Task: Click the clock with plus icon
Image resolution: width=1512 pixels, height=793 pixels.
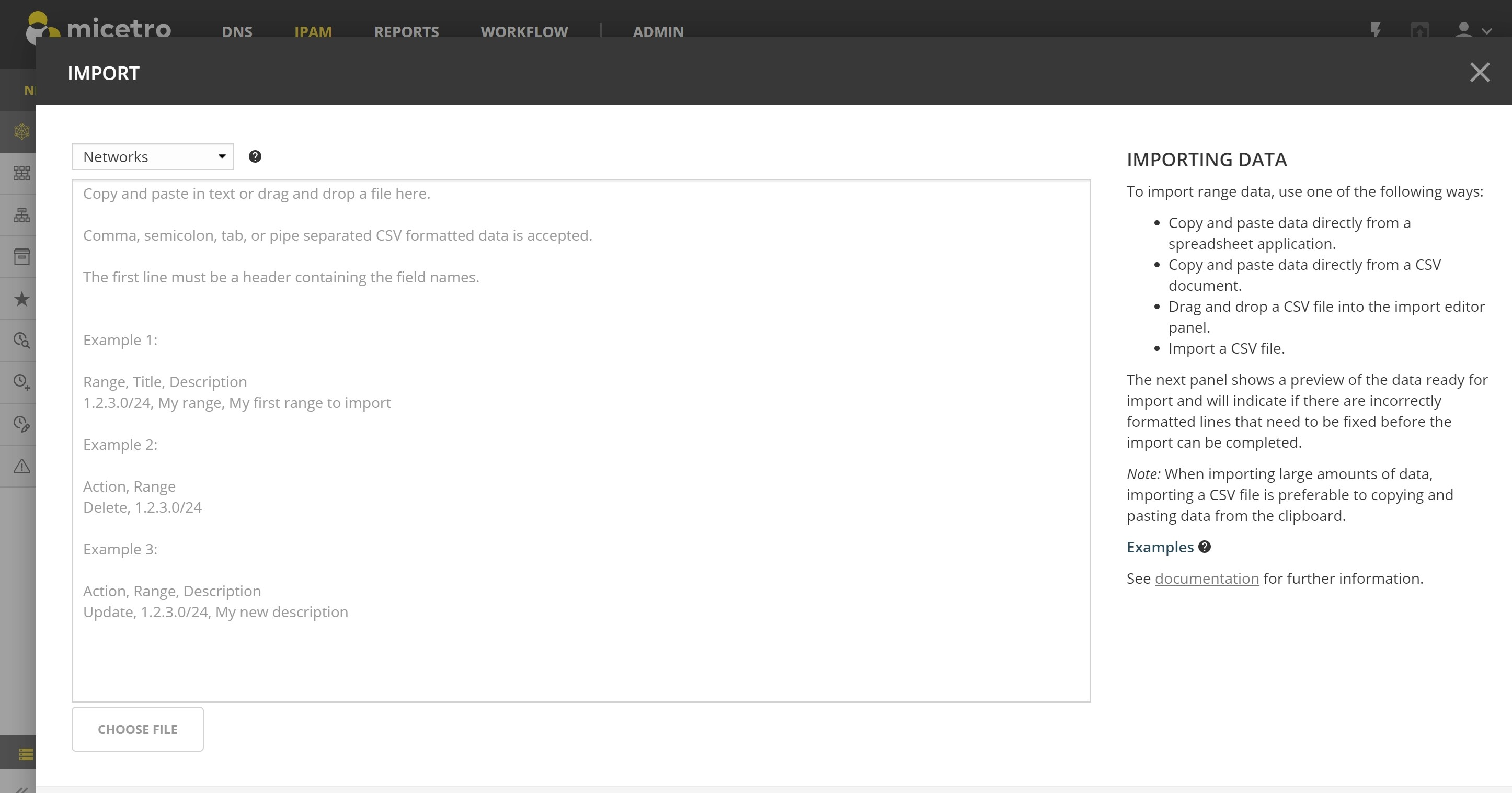Action: pyautogui.click(x=21, y=382)
